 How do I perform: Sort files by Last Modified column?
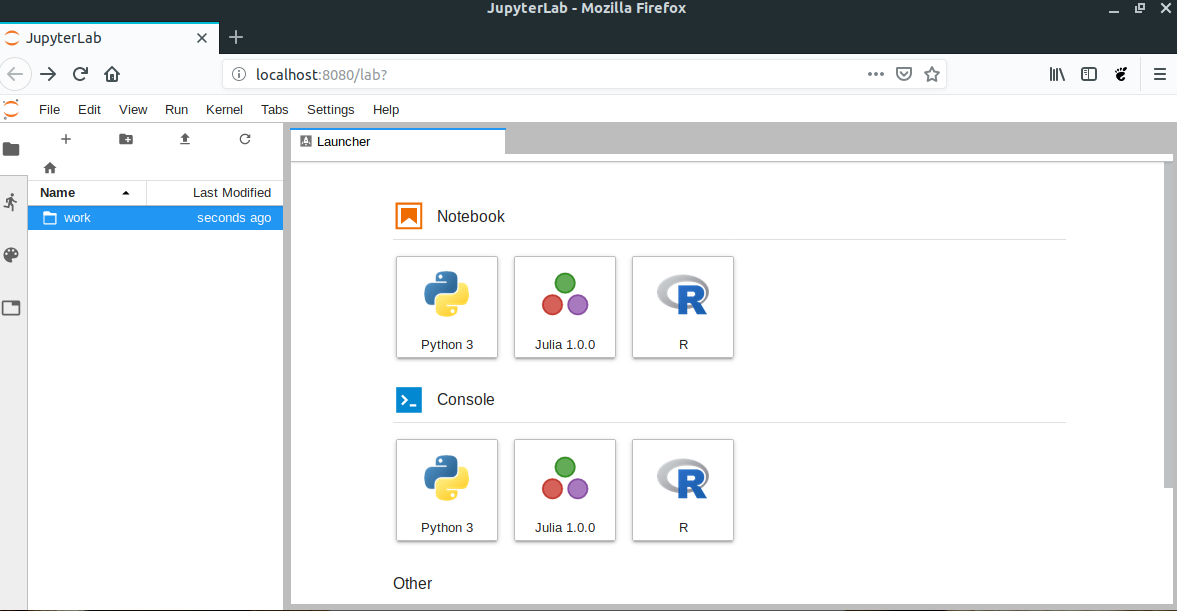point(215,193)
